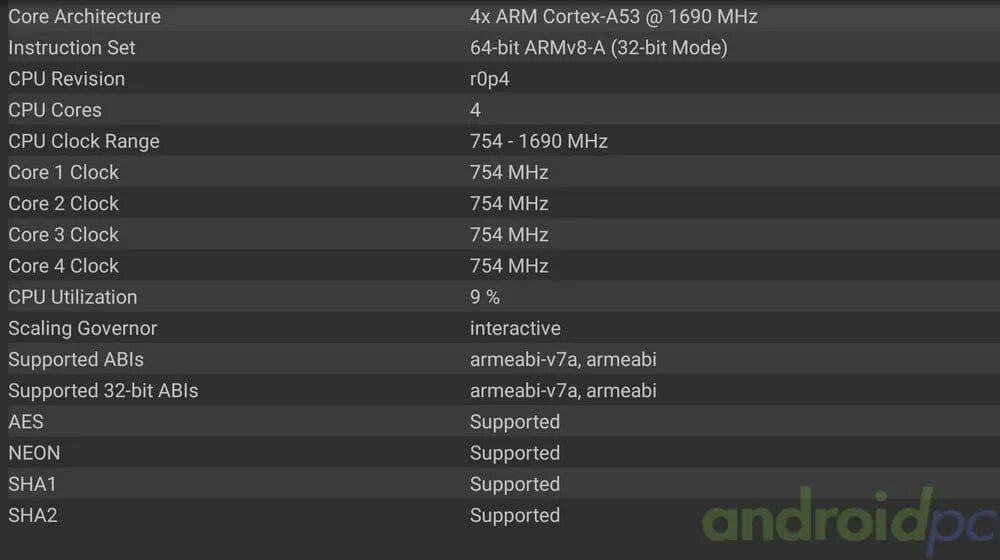This screenshot has height=560, width=1000.
Task: Click the Instruction Set row label
Action: pos(72,48)
